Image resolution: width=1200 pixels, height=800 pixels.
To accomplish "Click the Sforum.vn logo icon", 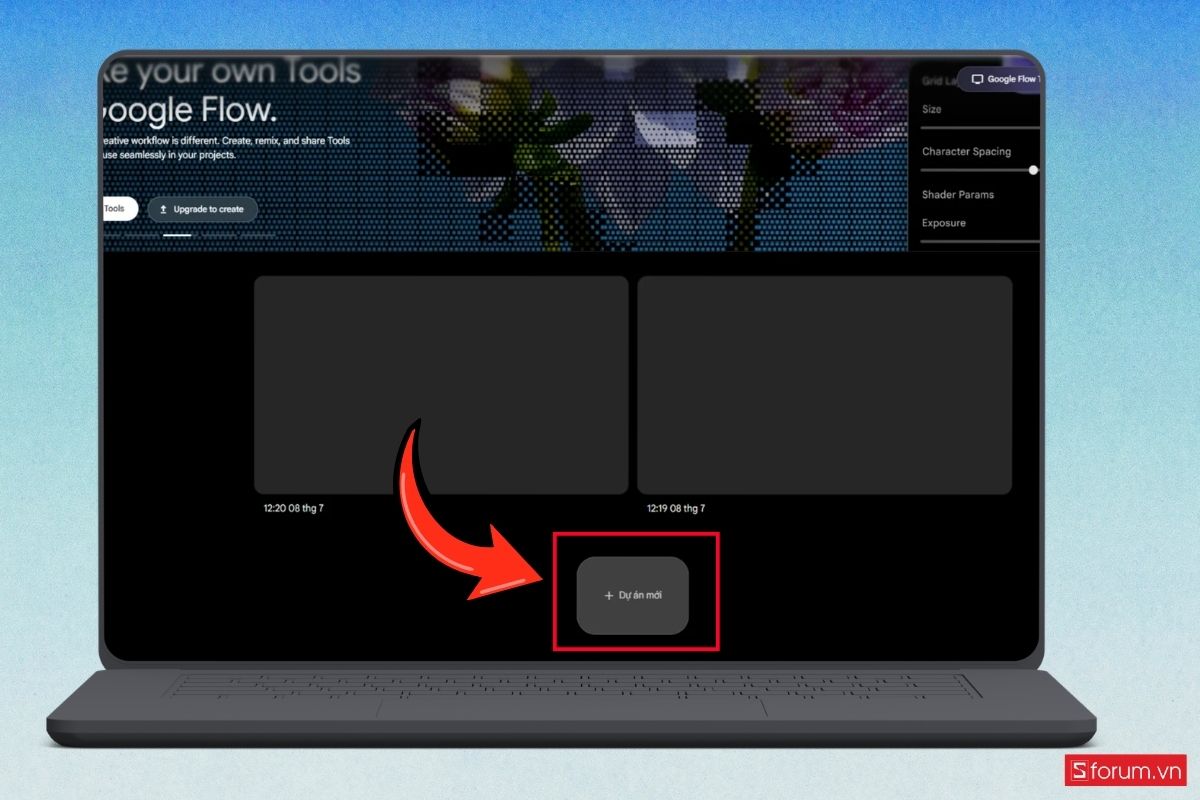I will pos(1077,770).
